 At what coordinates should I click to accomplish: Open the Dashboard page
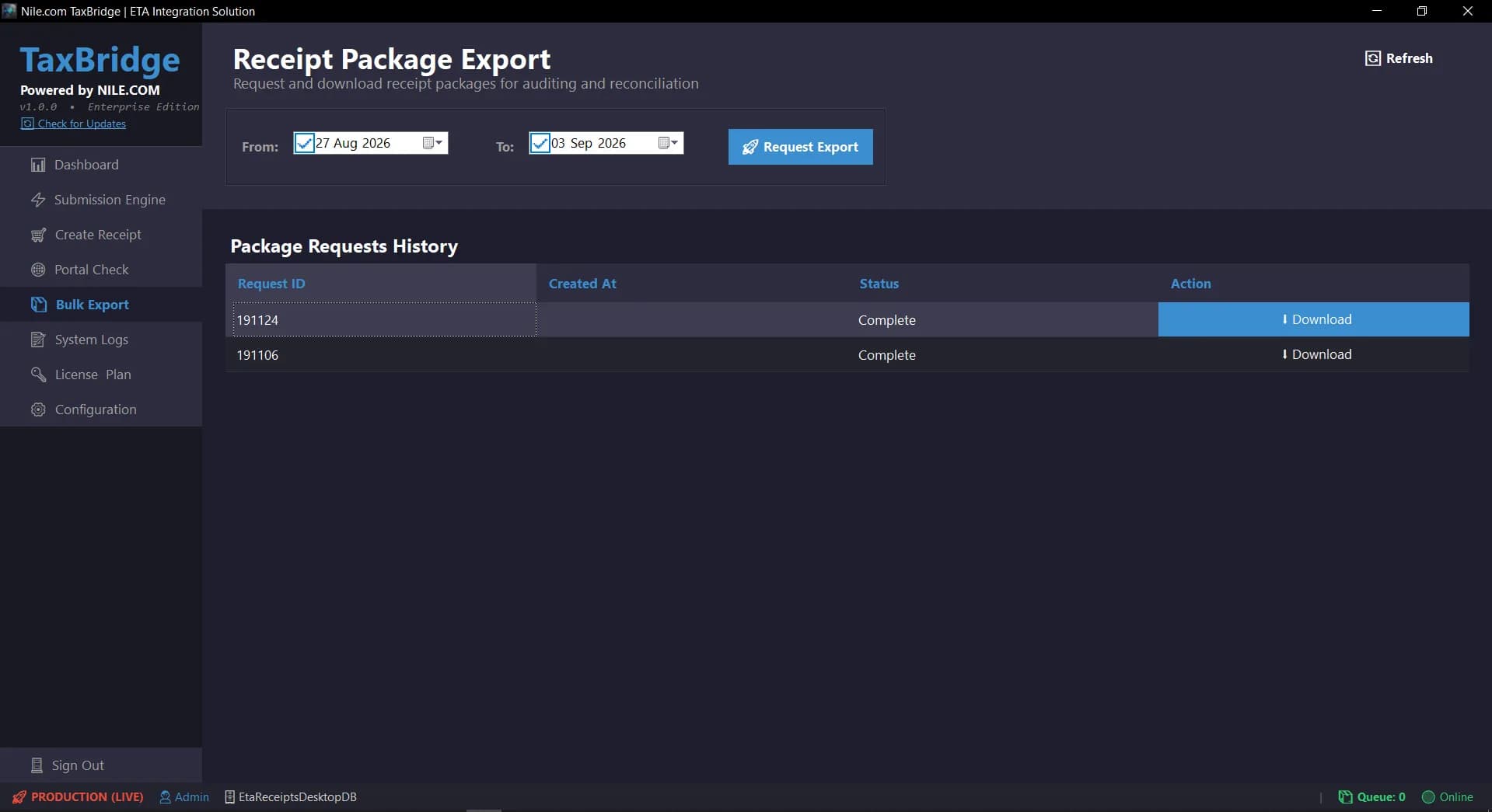[101, 165]
